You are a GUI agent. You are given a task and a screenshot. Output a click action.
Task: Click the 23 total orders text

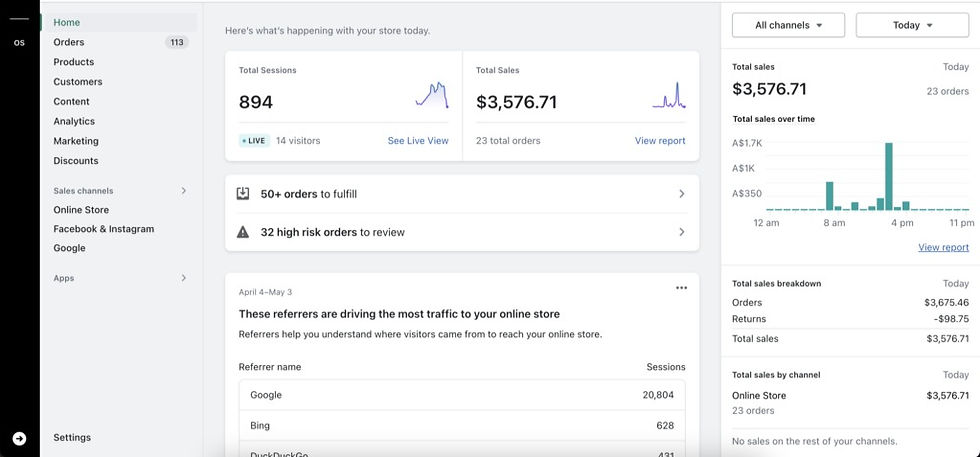click(508, 141)
